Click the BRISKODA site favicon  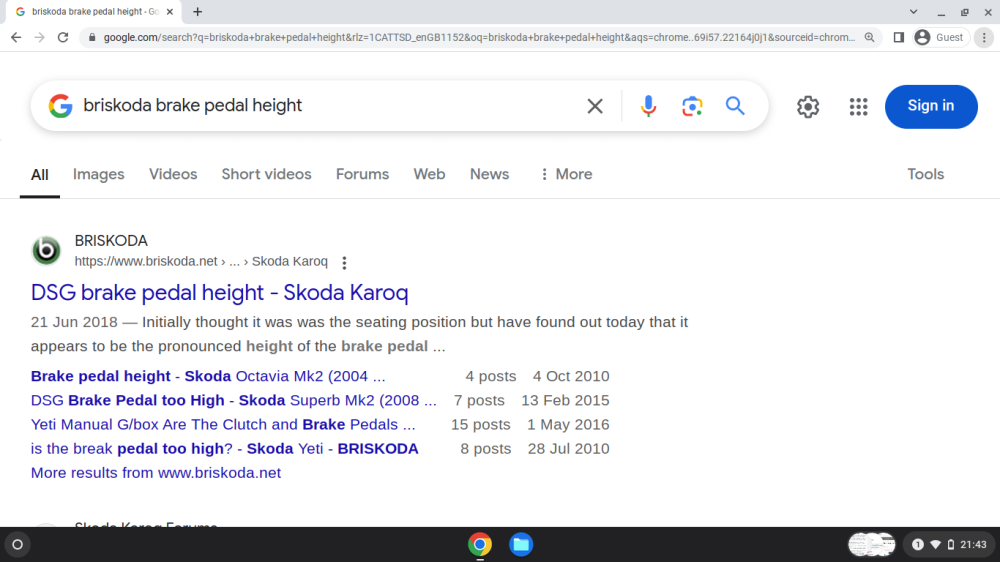coord(47,250)
